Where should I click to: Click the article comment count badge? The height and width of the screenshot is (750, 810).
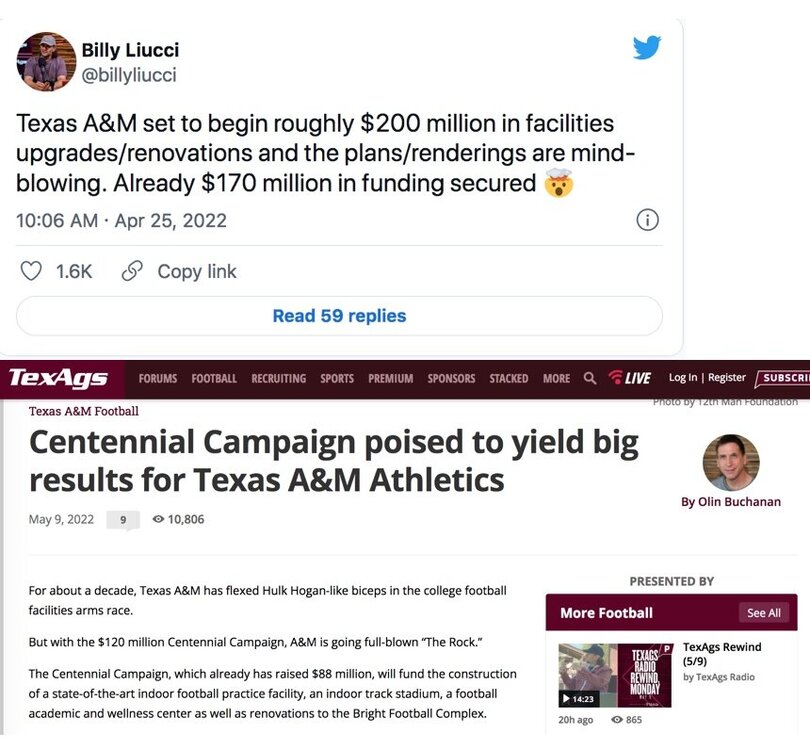[123, 520]
